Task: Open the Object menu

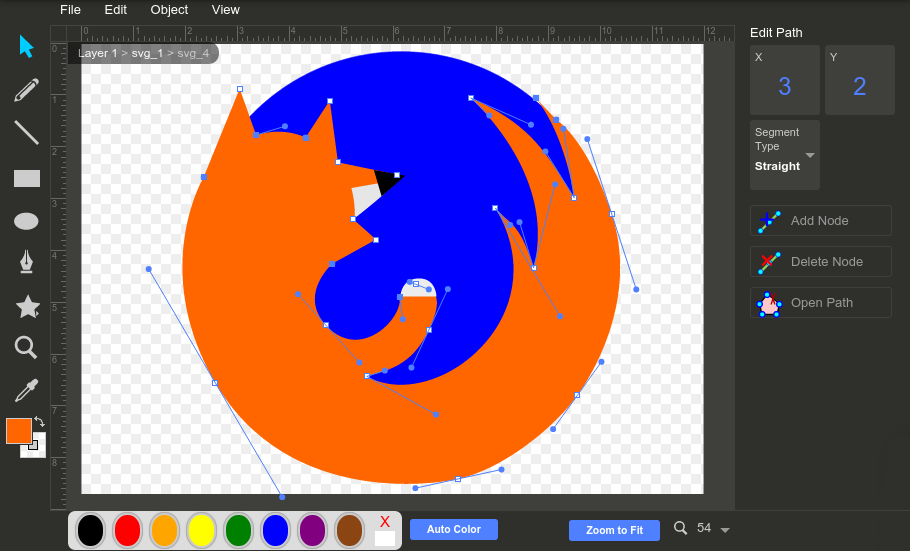Action: (169, 10)
